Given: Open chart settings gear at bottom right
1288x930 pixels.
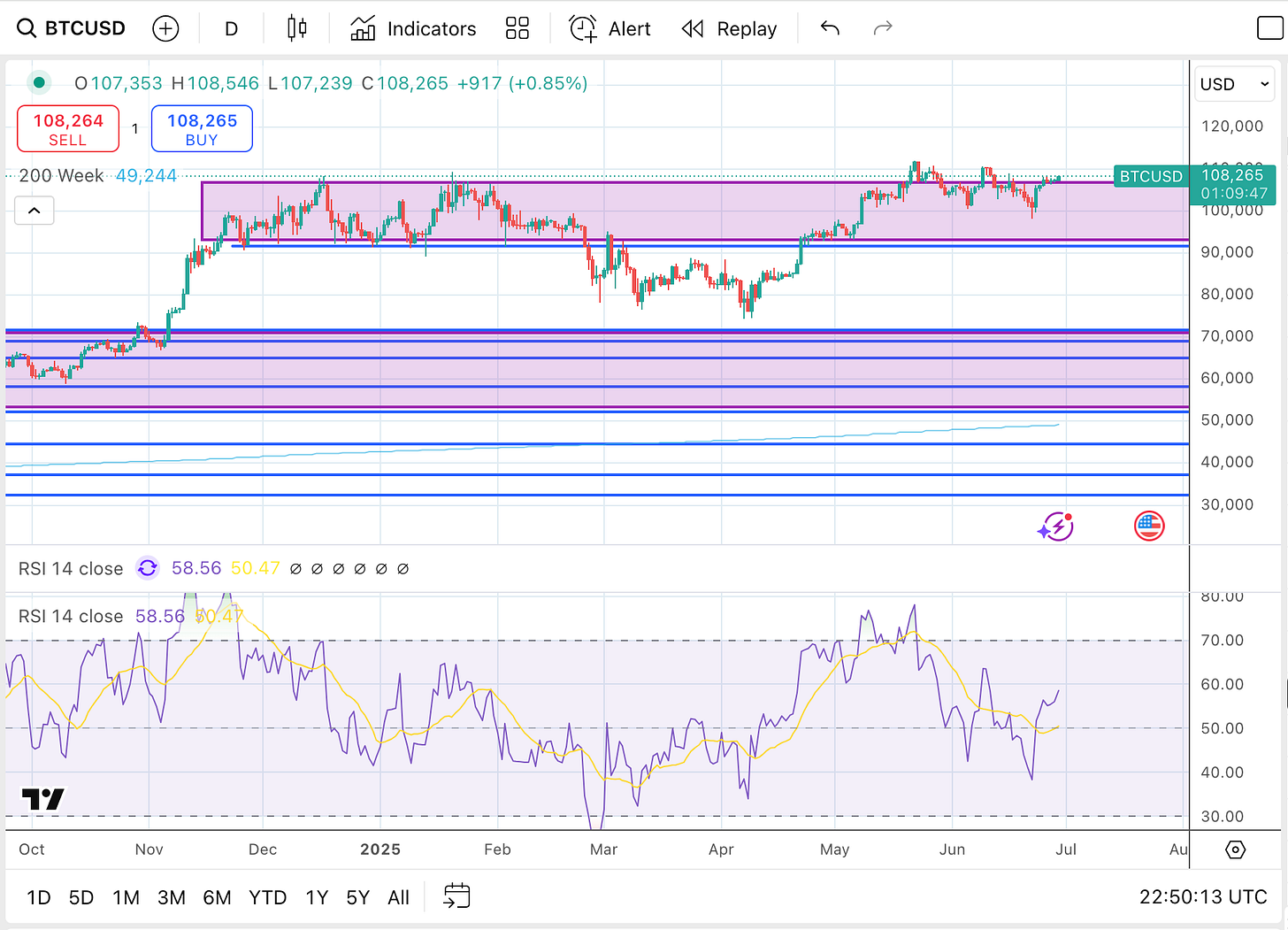Looking at the screenshot, I should click(1236, 849).
